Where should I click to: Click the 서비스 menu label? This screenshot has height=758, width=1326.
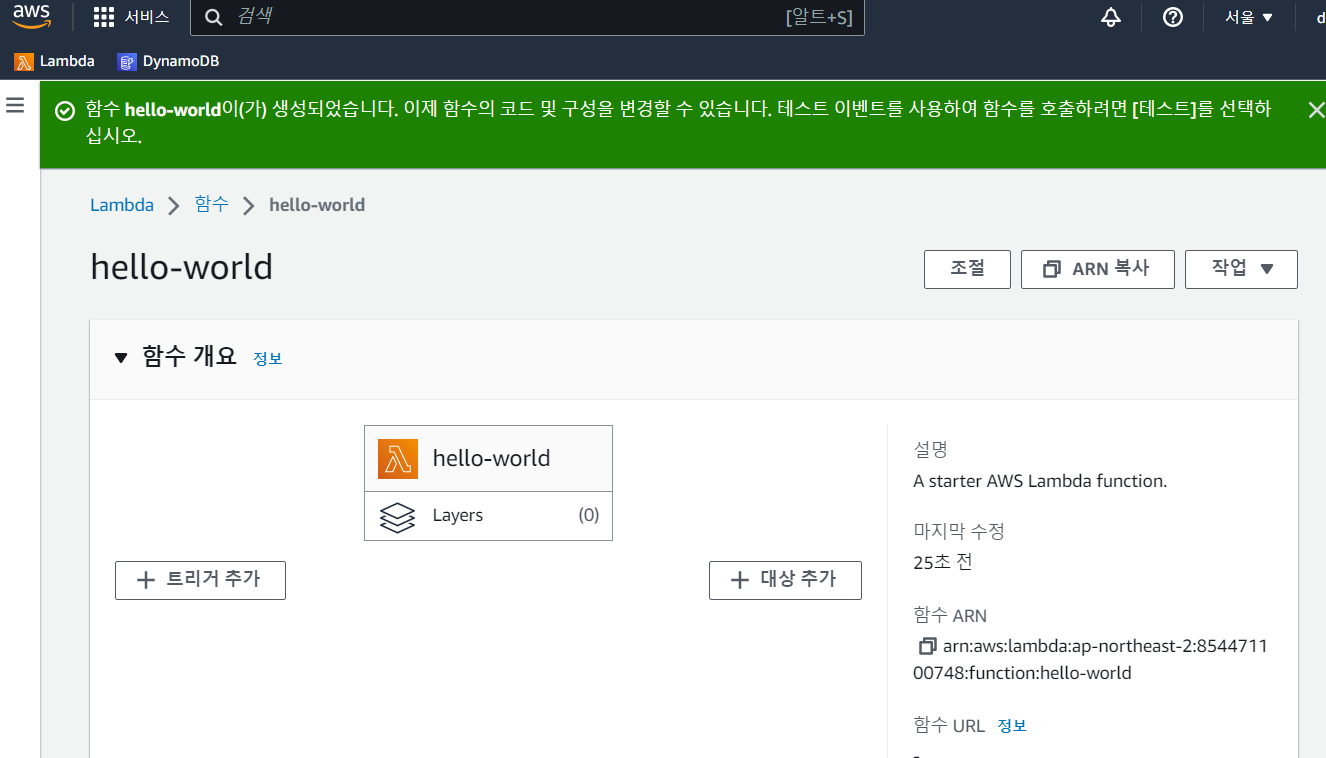(x=147, y=17)
